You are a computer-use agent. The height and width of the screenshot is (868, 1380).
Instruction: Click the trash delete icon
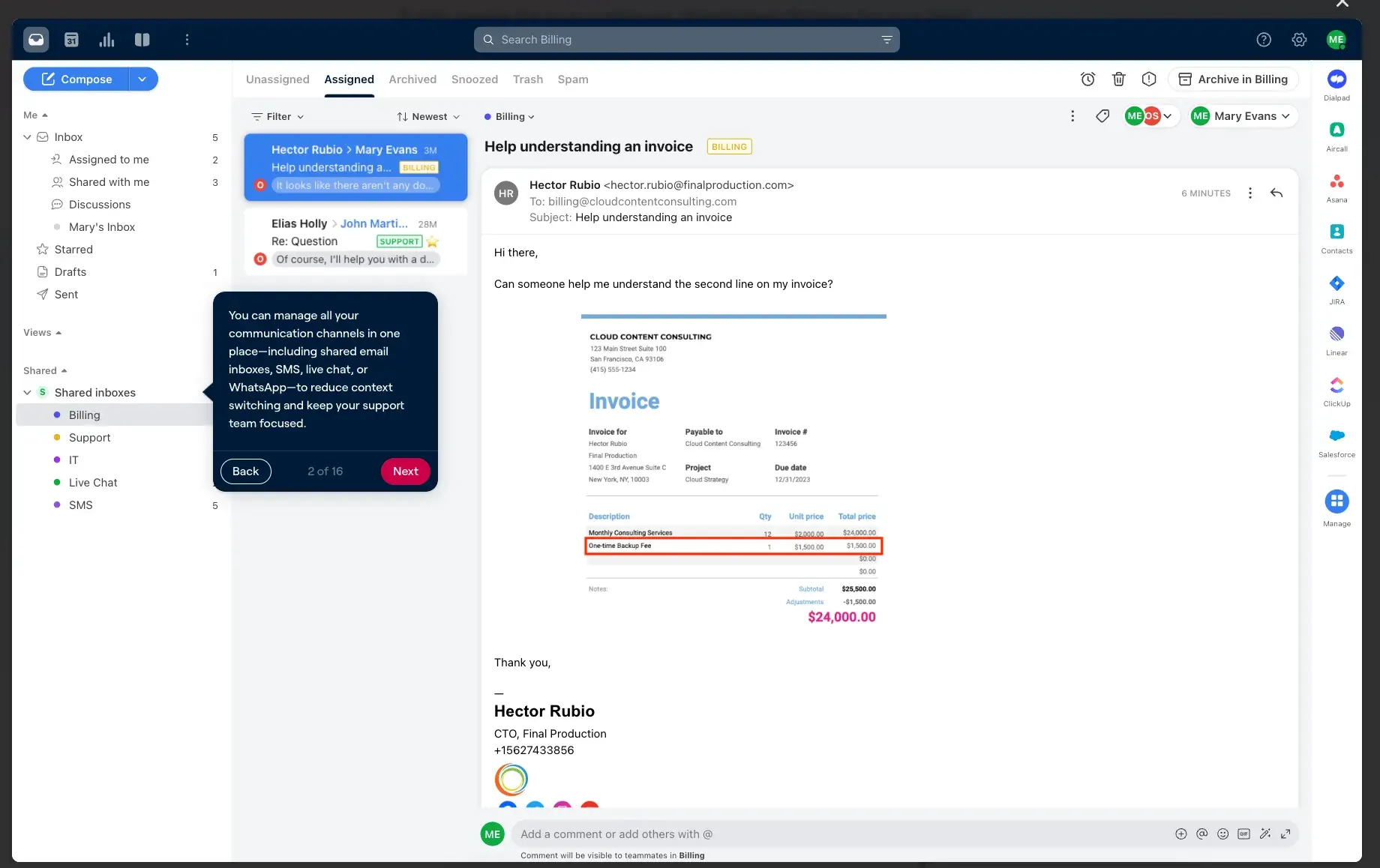click(1118, 79)
